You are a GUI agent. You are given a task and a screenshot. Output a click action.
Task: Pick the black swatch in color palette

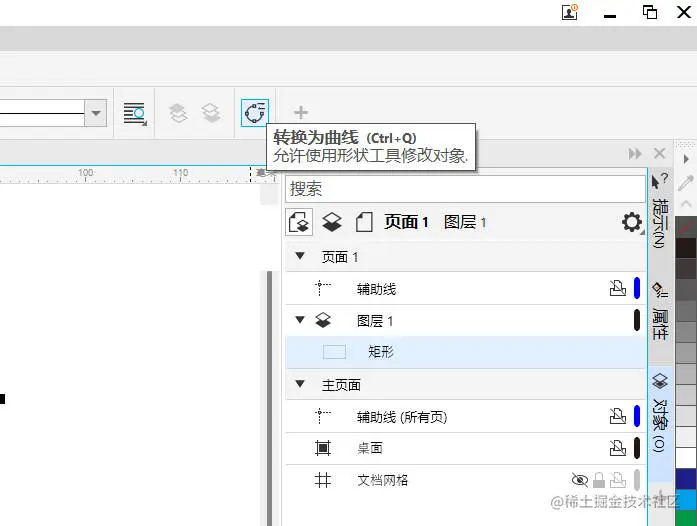pyautogui.click(x=686, y=248)
